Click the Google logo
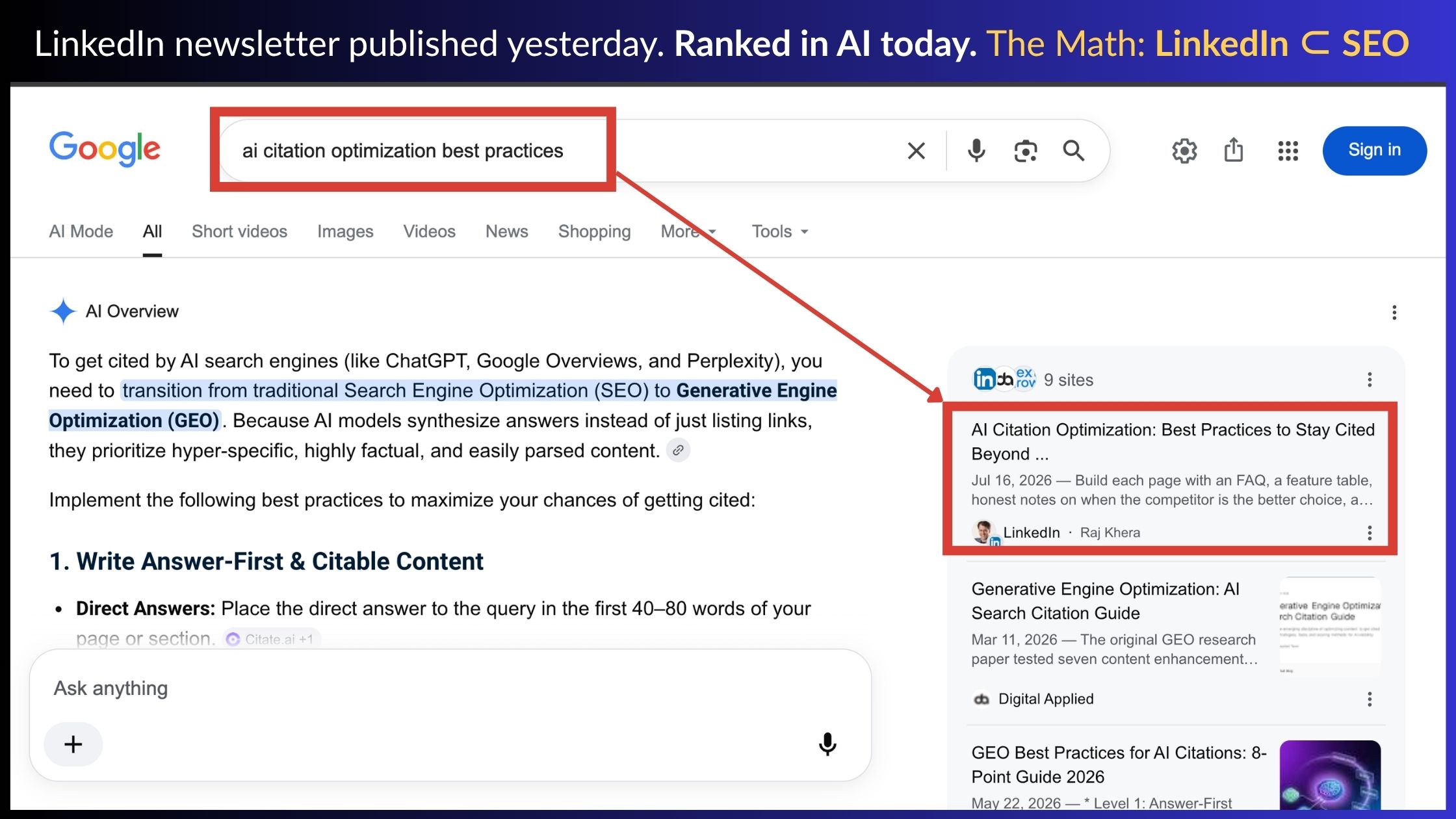This screenshot has width=1456, height=819. [x=105, y=149]
